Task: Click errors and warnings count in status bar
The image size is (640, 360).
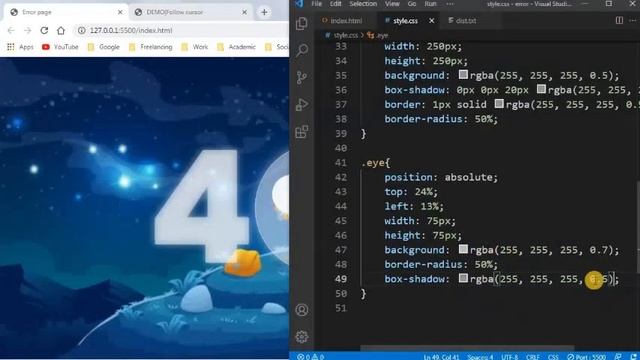Action: [x=310, y=357]
